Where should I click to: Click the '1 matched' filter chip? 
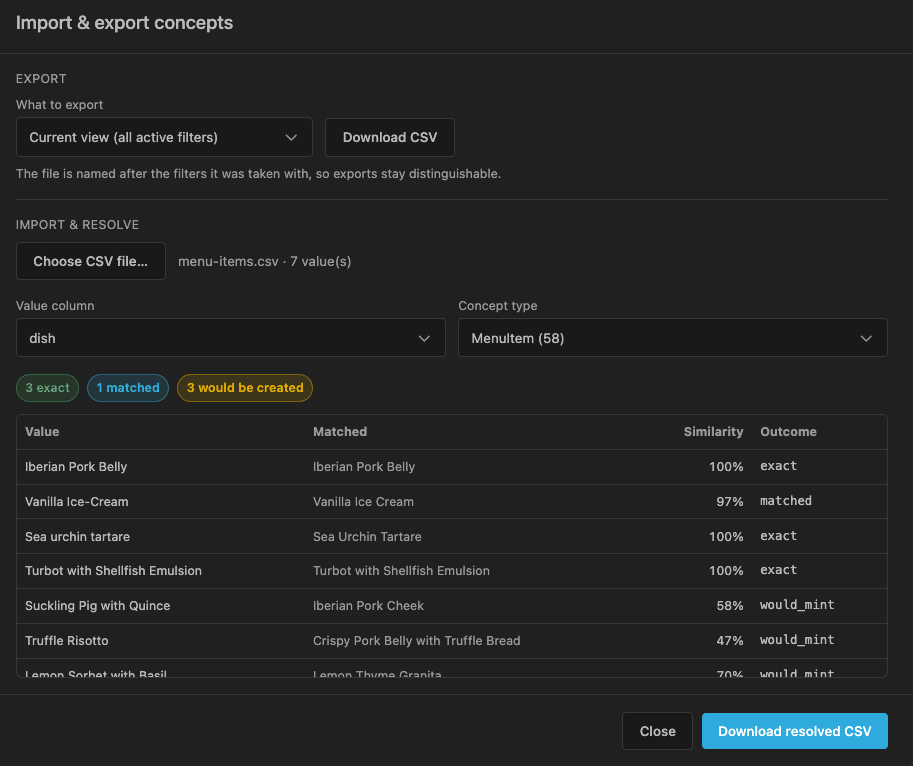point(128,388)
